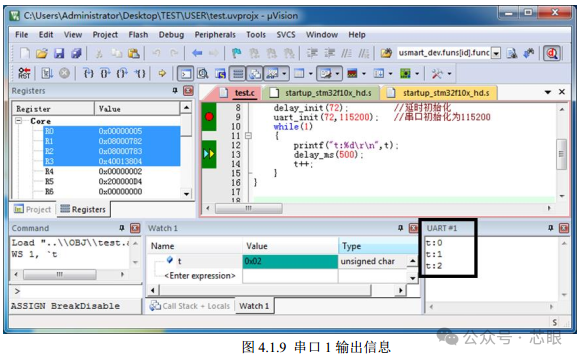Image resolution: width=580 pixels, height=360 pixels.
Task: Toggle the Watch windows button
Action: (272, 74)
